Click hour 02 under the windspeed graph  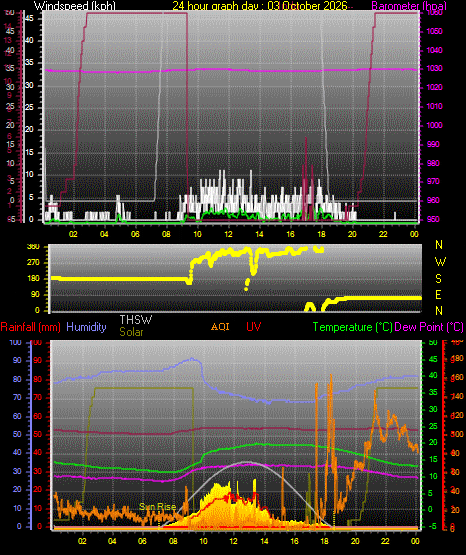coord(73,234)
